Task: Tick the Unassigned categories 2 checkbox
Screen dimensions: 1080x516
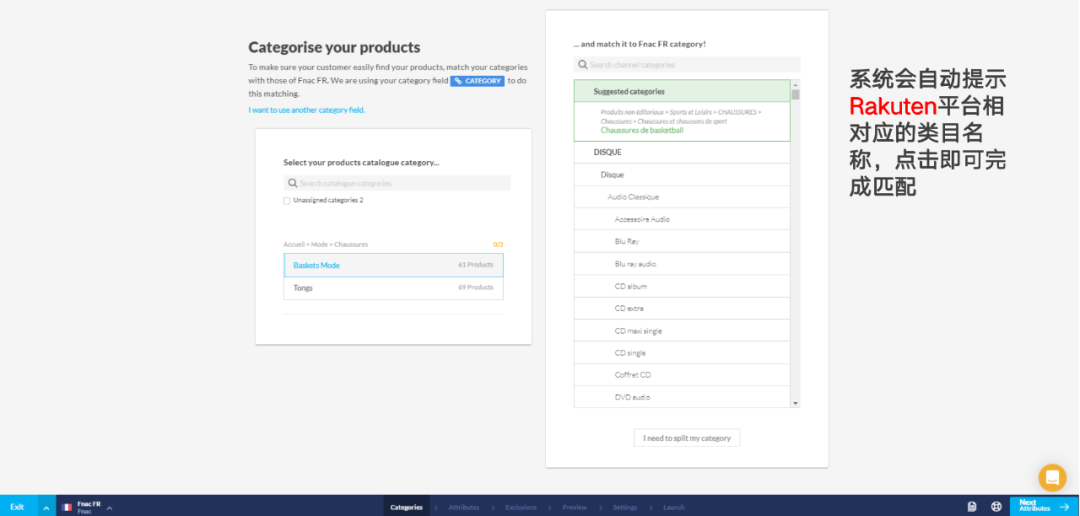Action: pos(287,200)
